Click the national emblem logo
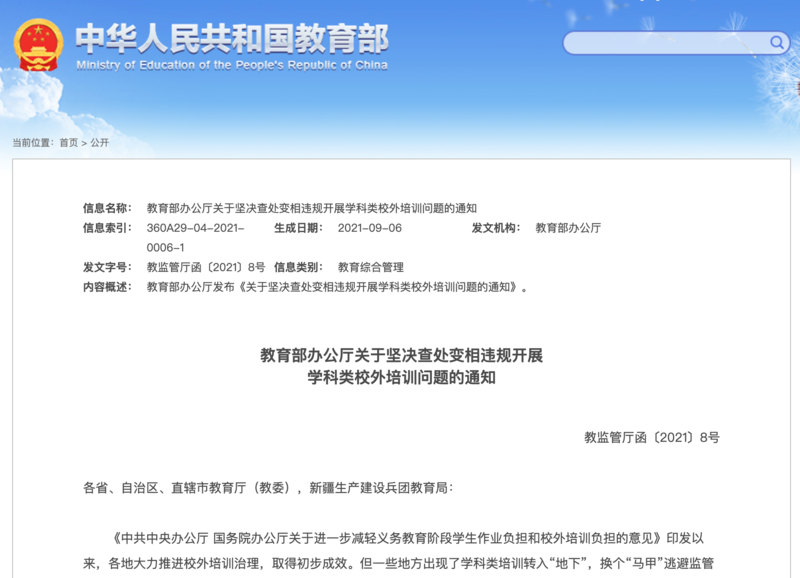Screen dimensions: 800x578 (39, 43)
